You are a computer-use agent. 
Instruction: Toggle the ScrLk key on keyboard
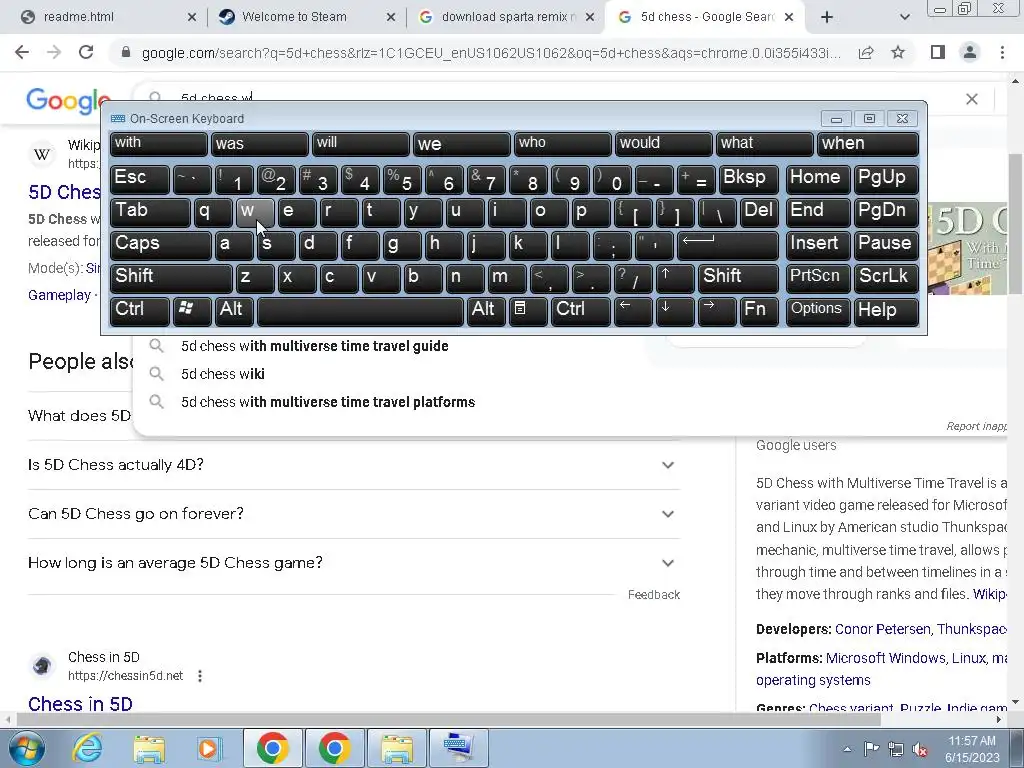[x=886, y=278]
